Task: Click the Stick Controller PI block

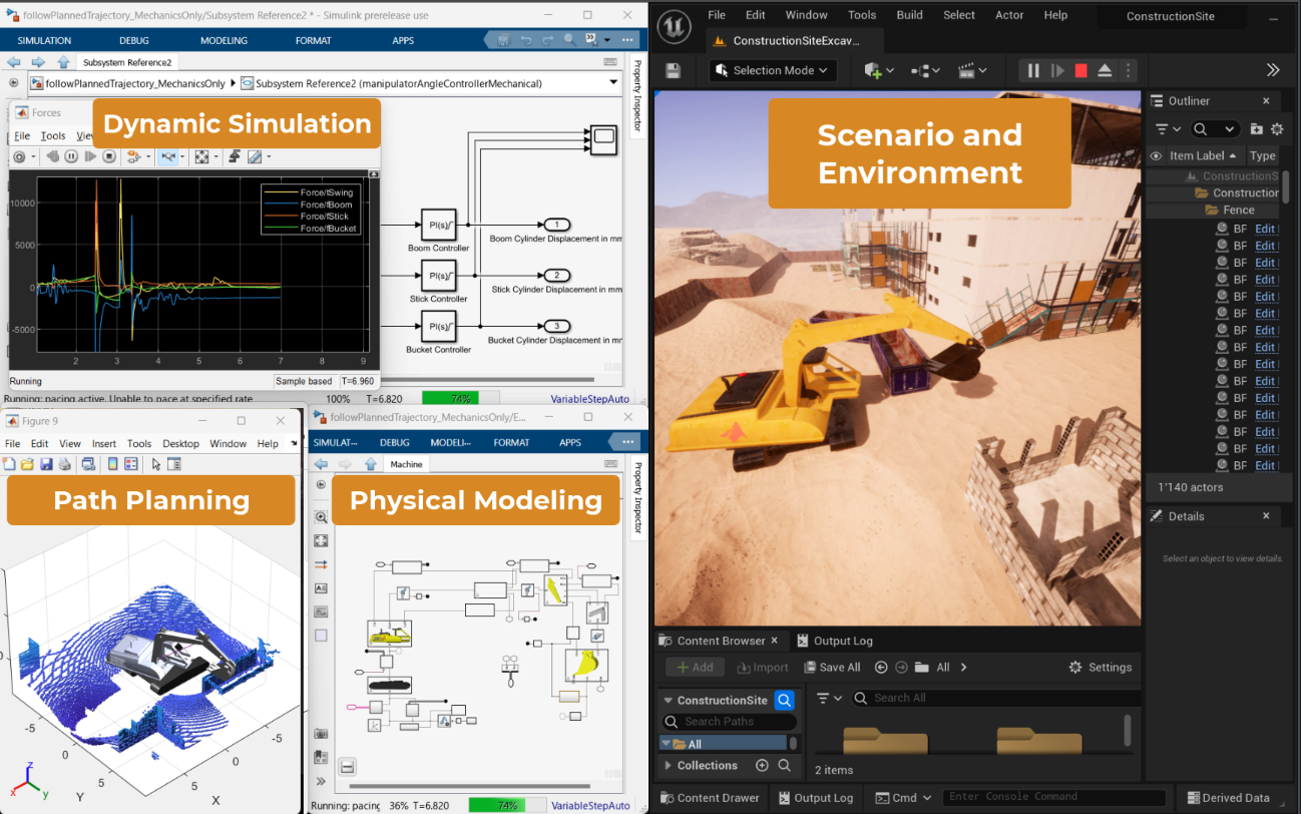Action: [438, 276]
